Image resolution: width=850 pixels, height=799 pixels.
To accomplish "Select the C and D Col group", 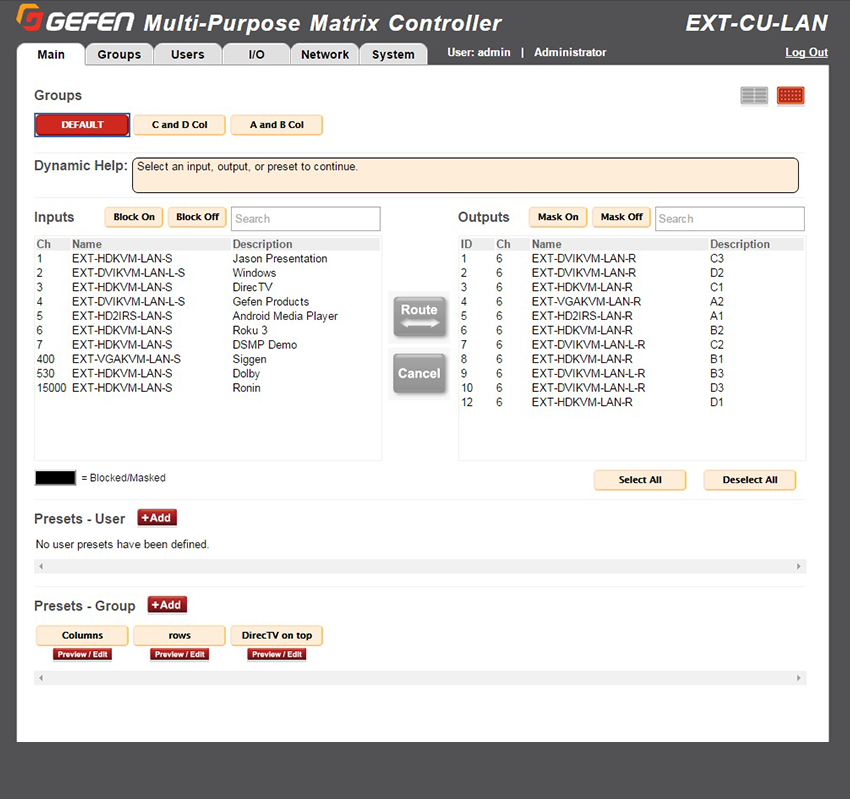I will pyautogui.click(x=179, y=125).
